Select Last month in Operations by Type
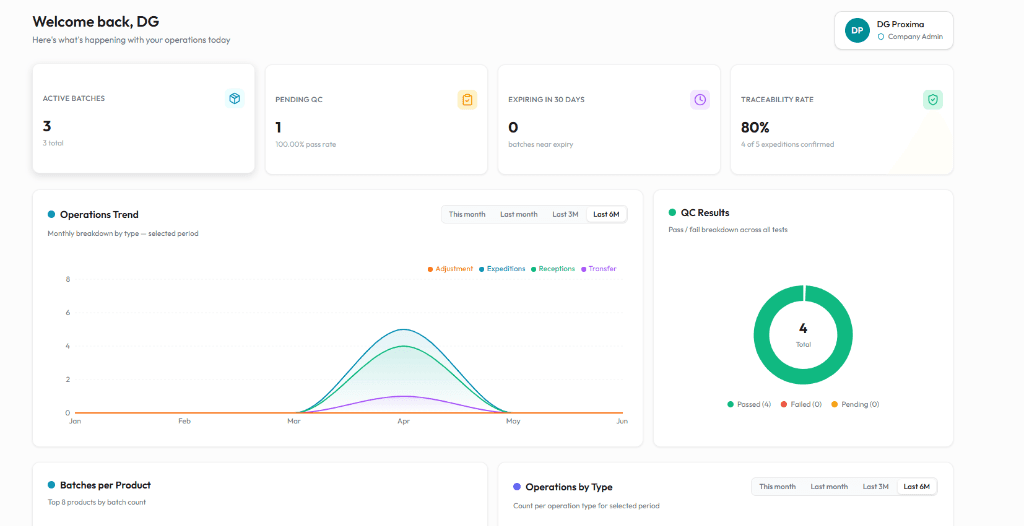This screenshot has width=1024, height=526. [829, 486]
